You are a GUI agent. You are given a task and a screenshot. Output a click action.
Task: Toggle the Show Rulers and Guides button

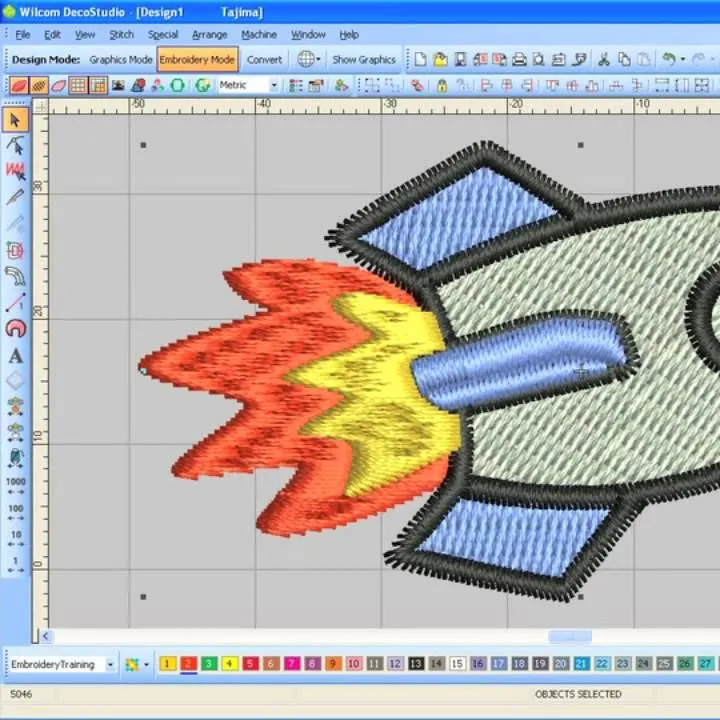pyautogui.click(x=98, y=85)
